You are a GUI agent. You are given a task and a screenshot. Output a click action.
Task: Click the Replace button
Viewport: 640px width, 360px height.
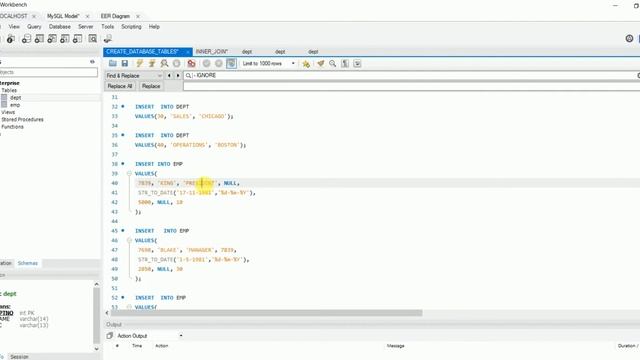coord(151,86)
